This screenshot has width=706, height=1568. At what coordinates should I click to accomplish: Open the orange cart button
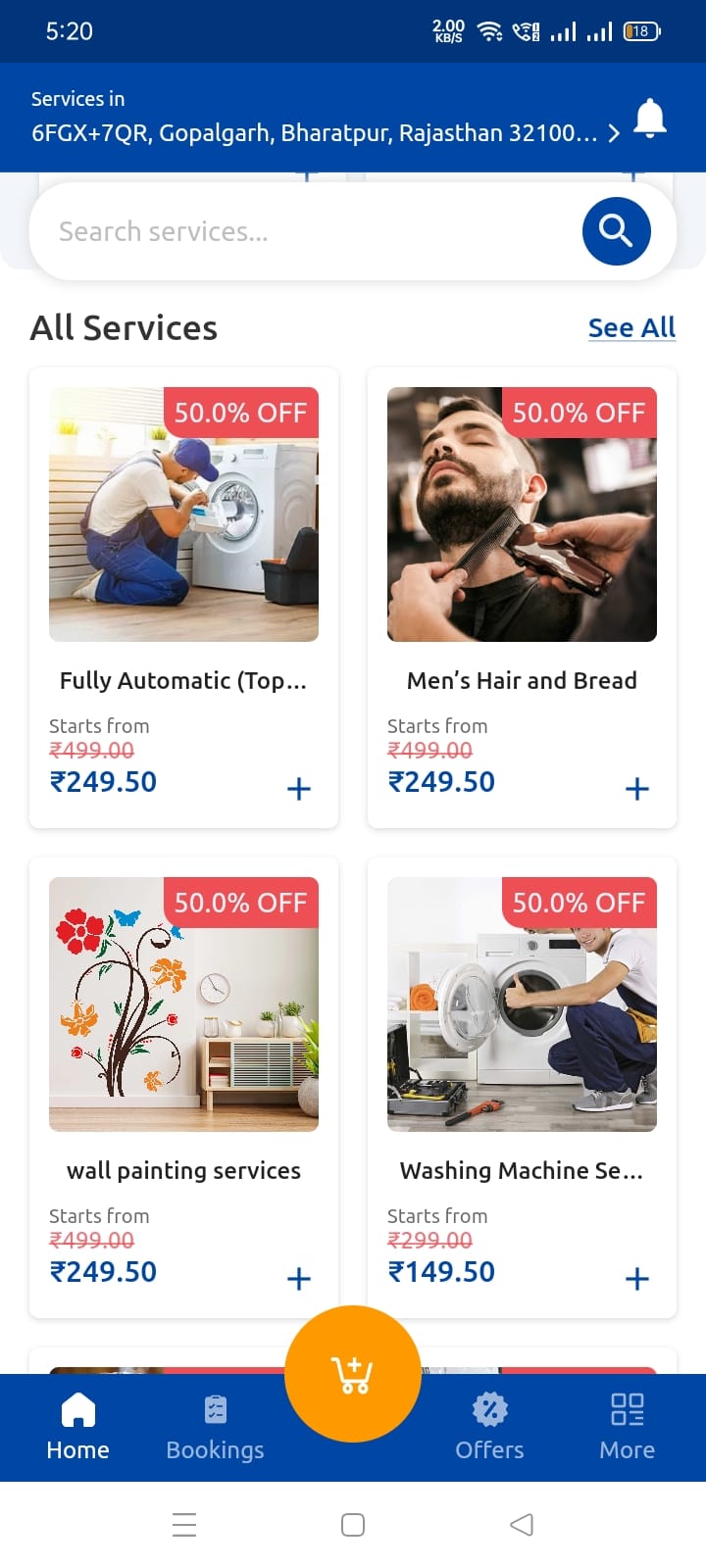(x=353, y=1374)
